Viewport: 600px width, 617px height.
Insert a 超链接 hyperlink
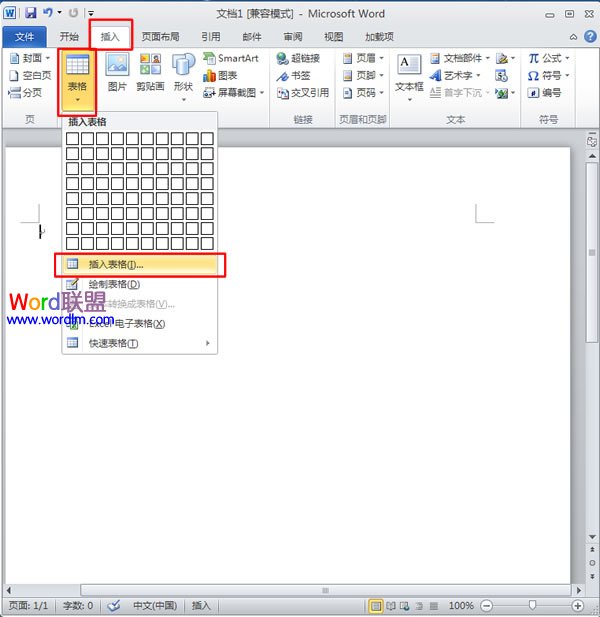[x=298, y=58]
